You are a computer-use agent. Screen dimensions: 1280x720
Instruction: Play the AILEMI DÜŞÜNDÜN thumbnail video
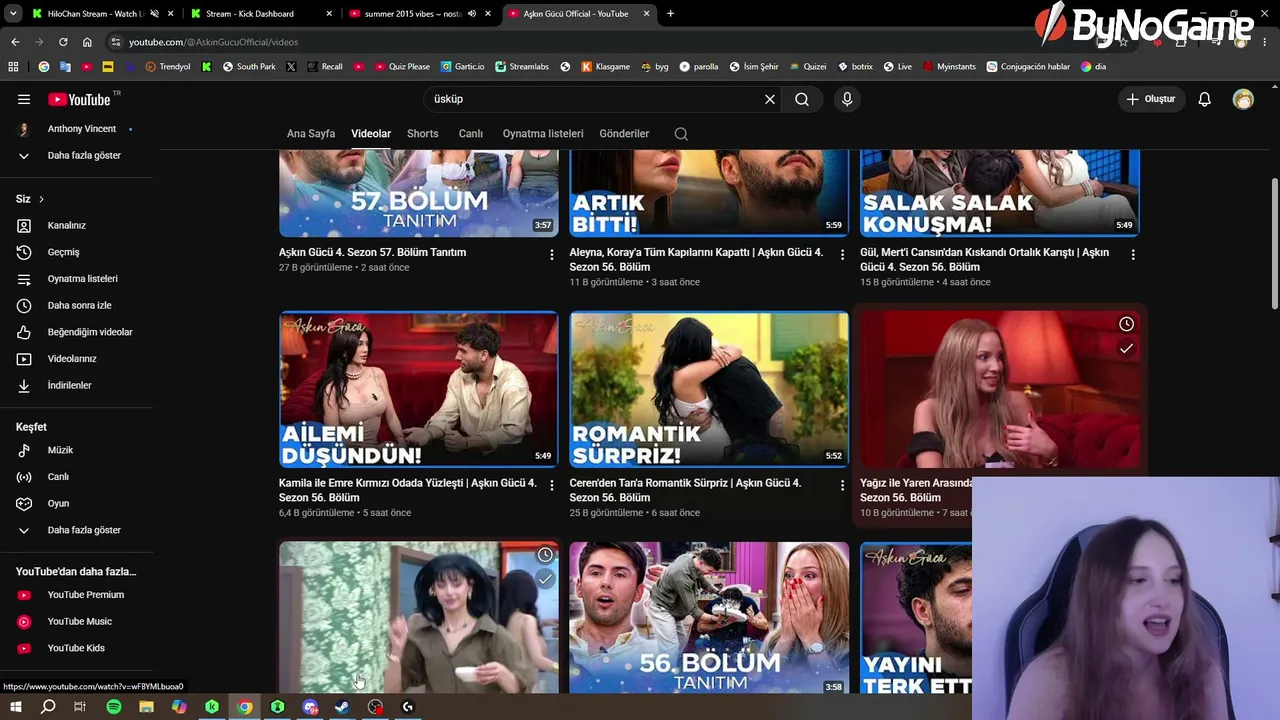click(419, 390)
